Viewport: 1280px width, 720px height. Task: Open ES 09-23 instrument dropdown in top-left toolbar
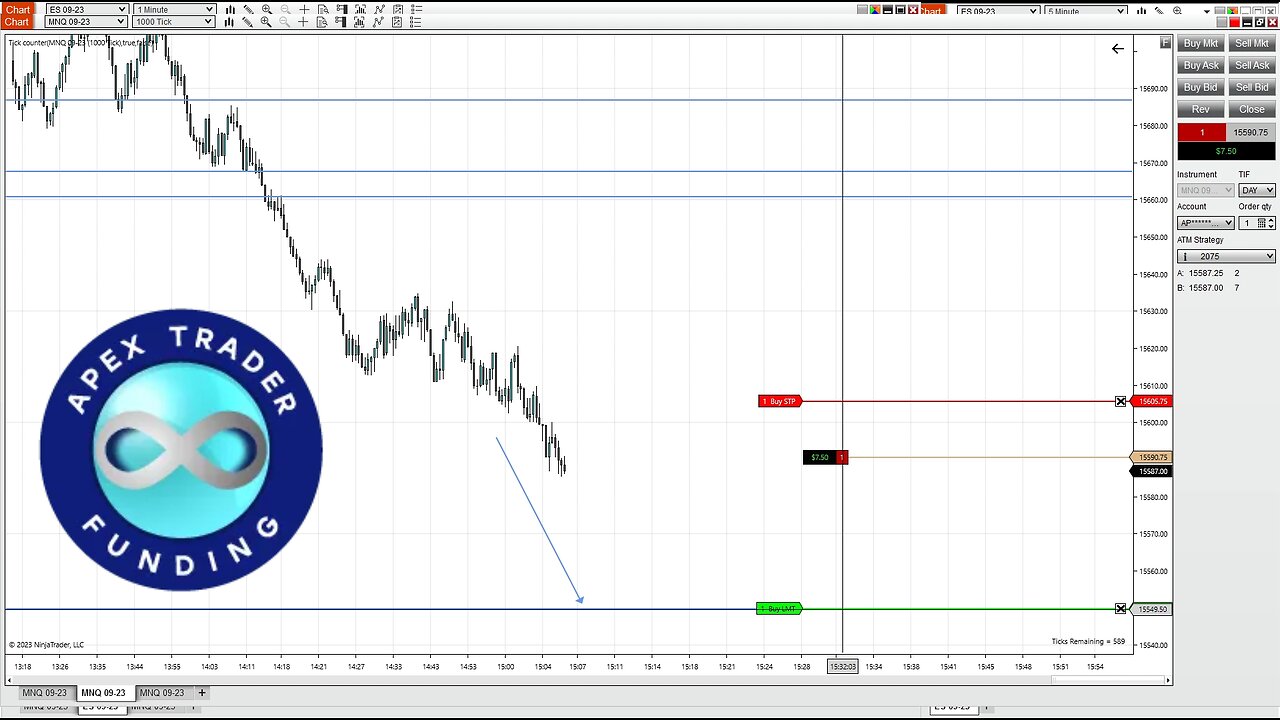[87, 9]
